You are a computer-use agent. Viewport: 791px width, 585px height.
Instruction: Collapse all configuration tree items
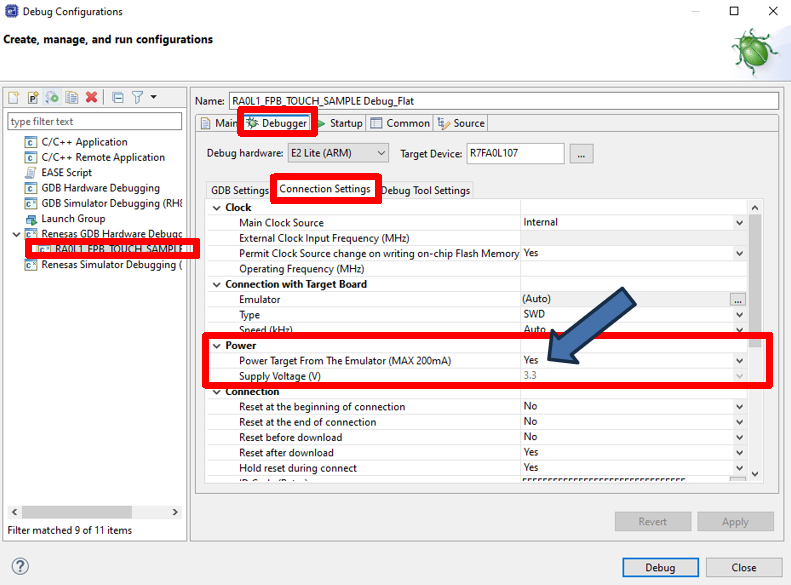click(117, 97)
